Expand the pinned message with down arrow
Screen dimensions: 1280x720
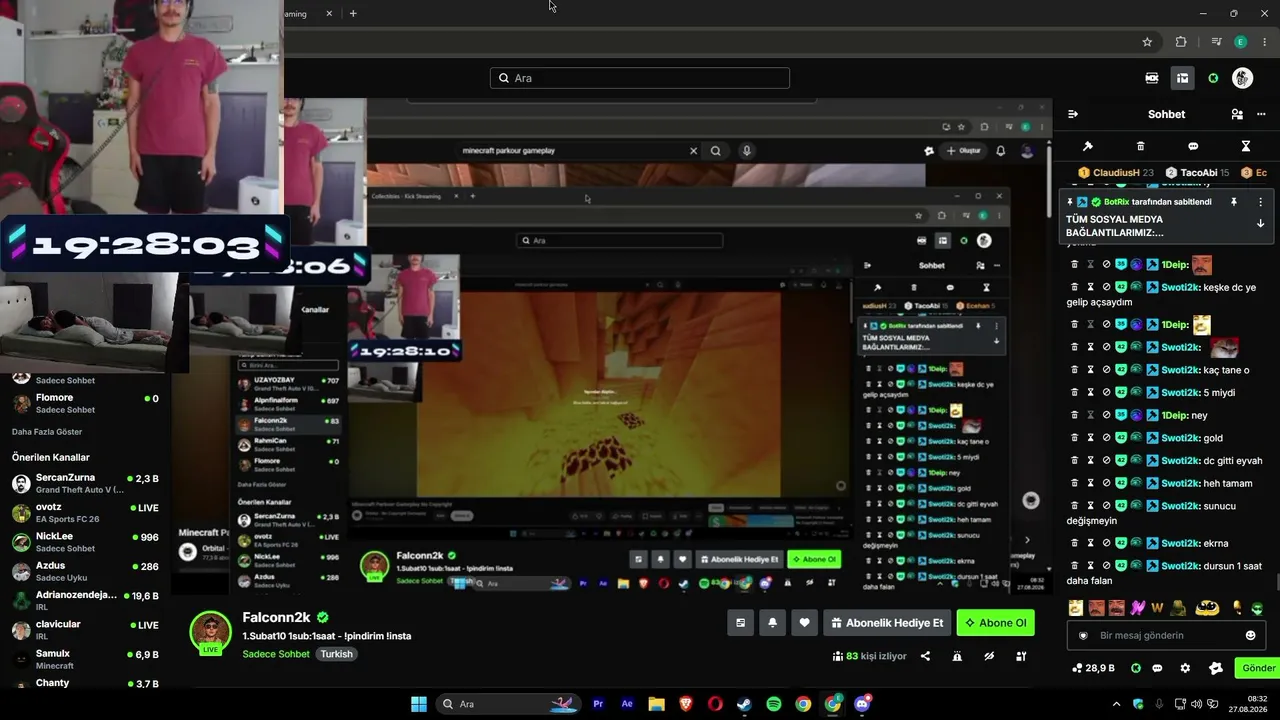click(1260, 223)
